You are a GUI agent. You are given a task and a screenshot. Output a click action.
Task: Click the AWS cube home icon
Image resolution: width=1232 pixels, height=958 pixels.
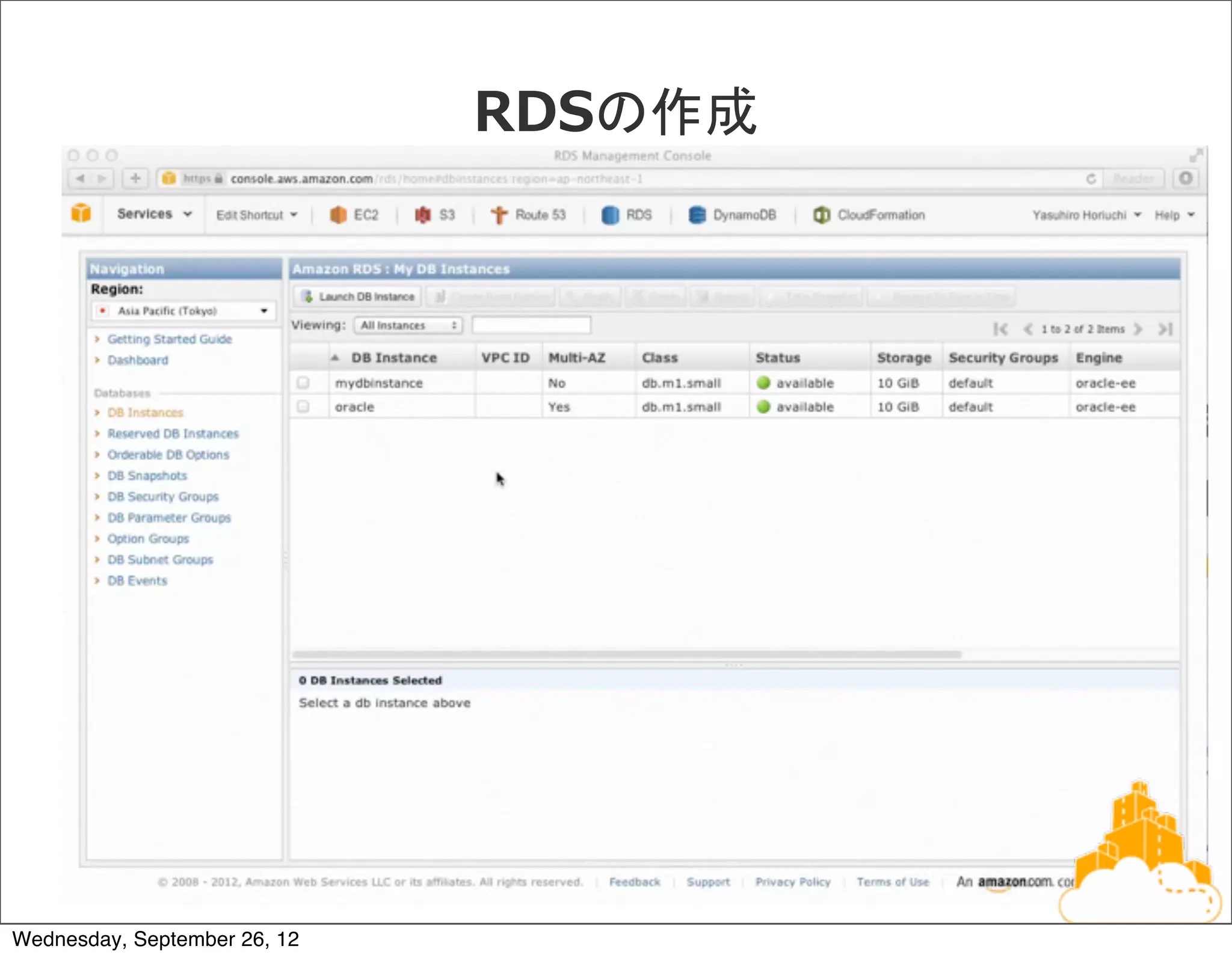[81, 213]
